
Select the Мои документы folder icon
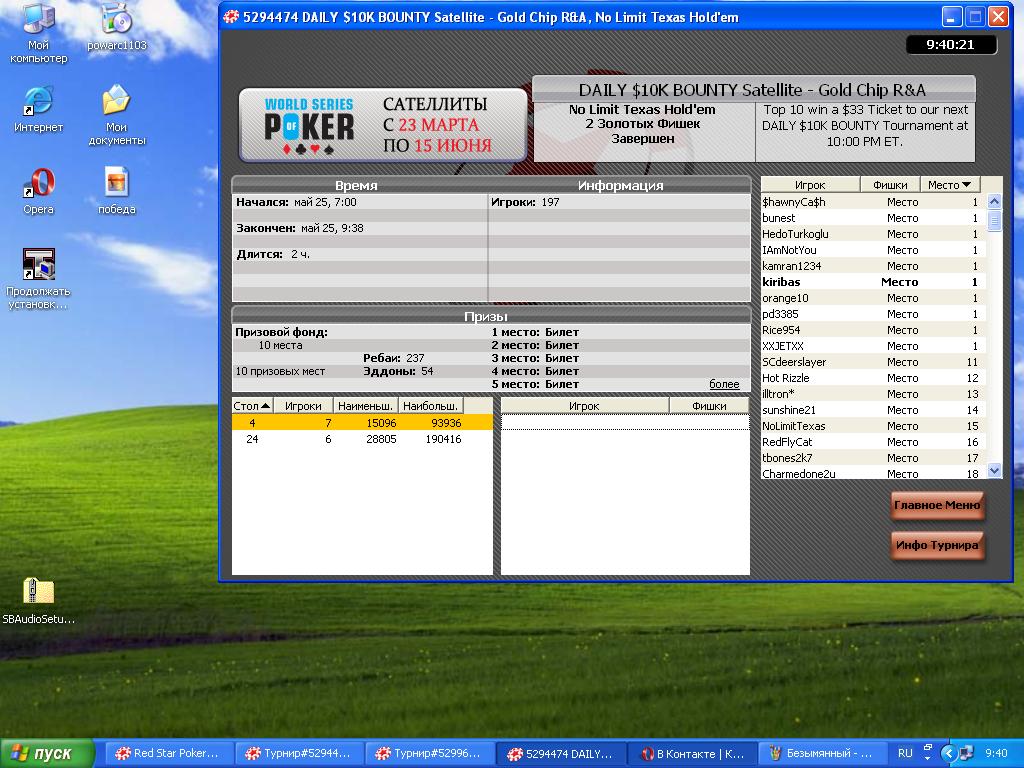point(116,115)
